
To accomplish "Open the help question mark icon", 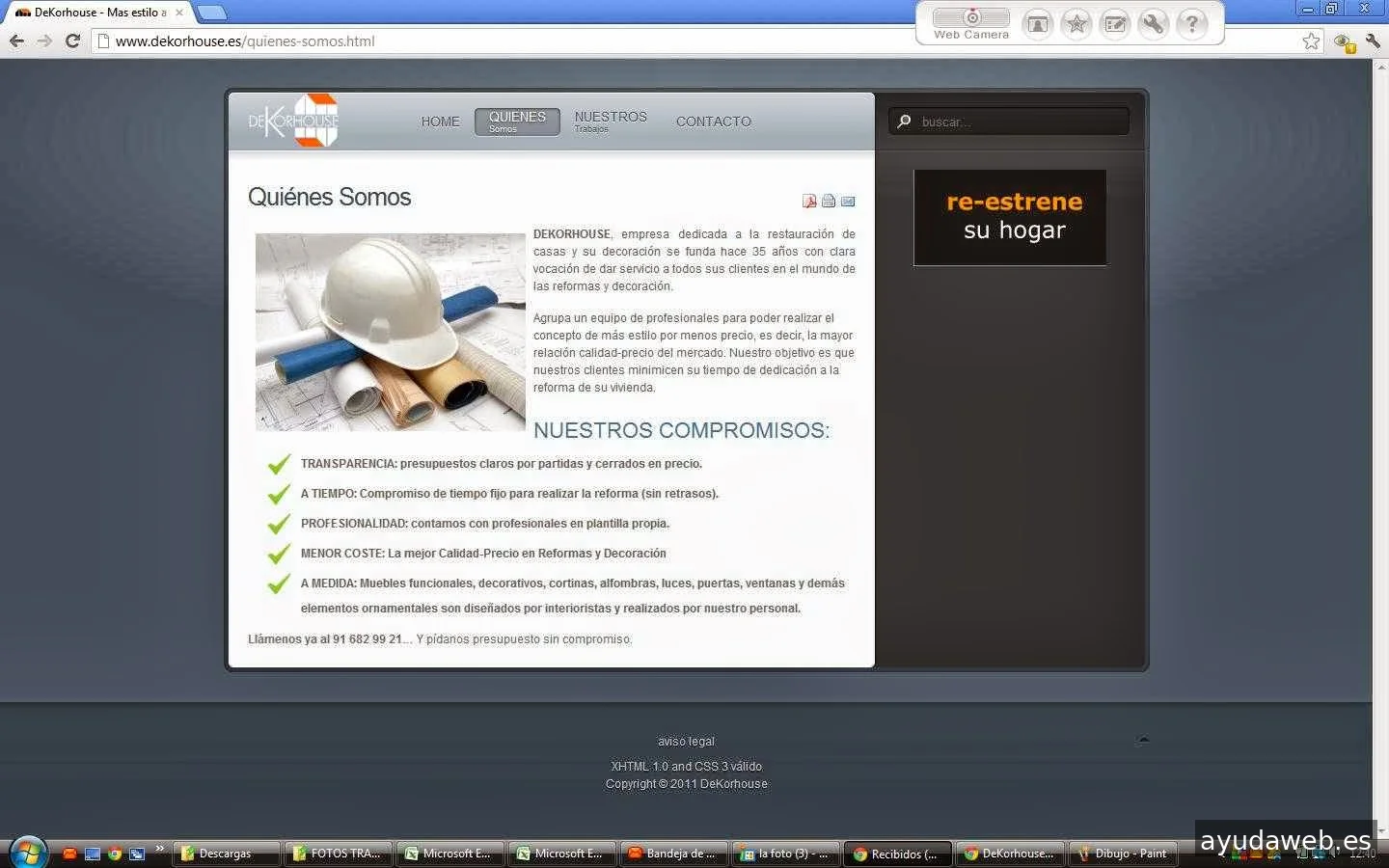I will click(x=1192, y=23).
